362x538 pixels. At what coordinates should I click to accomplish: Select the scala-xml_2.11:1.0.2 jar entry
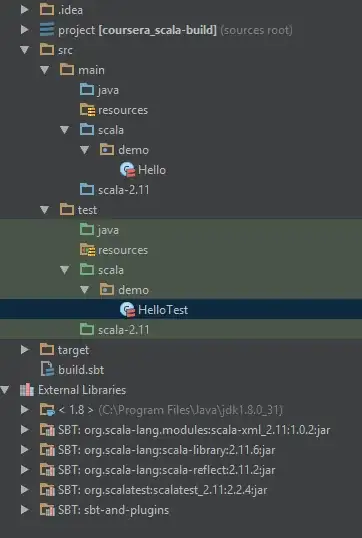click(194, 430)
